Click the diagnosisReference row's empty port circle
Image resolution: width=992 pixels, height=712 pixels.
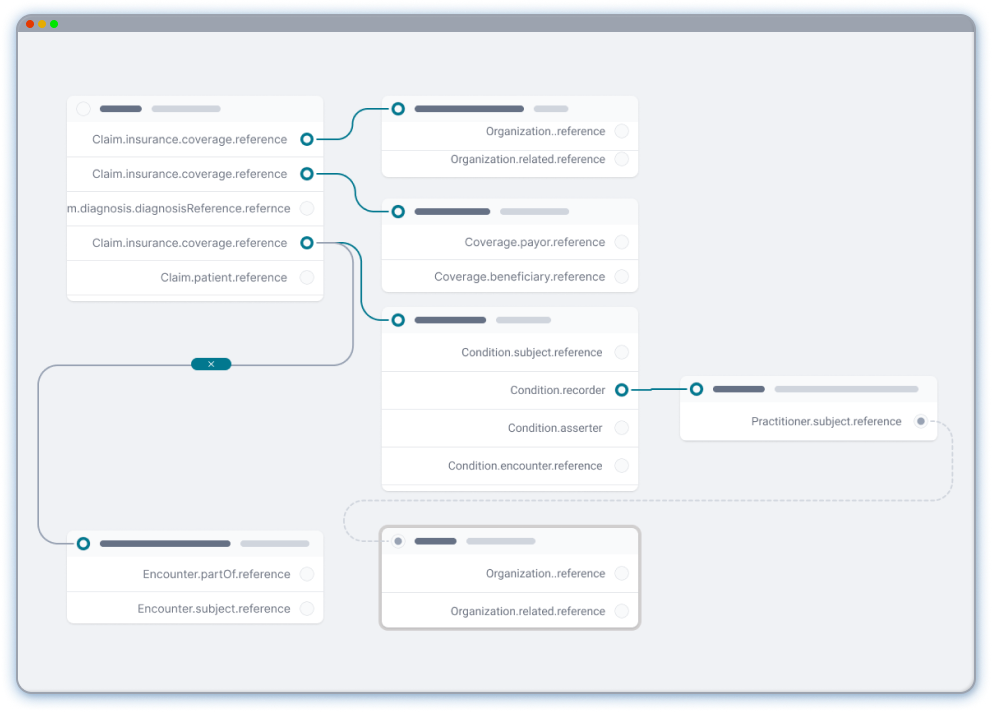307,209
